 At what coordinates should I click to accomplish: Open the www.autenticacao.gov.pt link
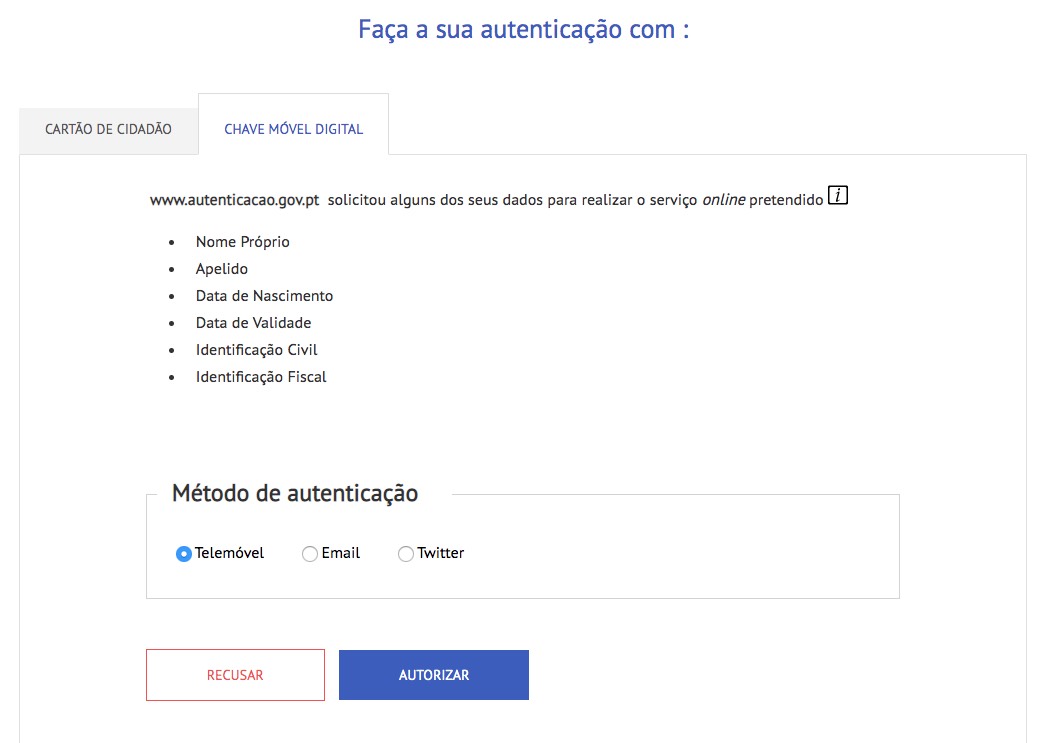click(236, 199)
